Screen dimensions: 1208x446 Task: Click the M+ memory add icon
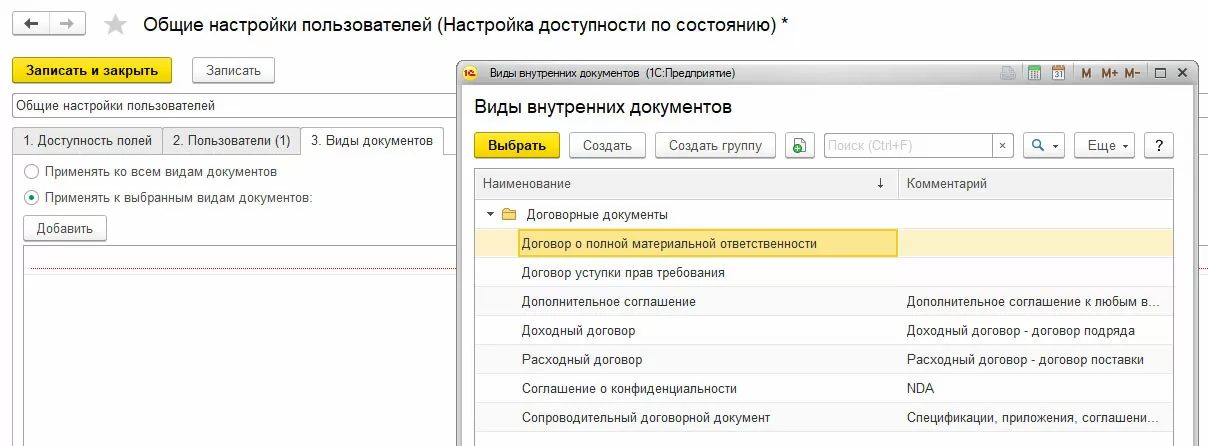[1109, 73]
